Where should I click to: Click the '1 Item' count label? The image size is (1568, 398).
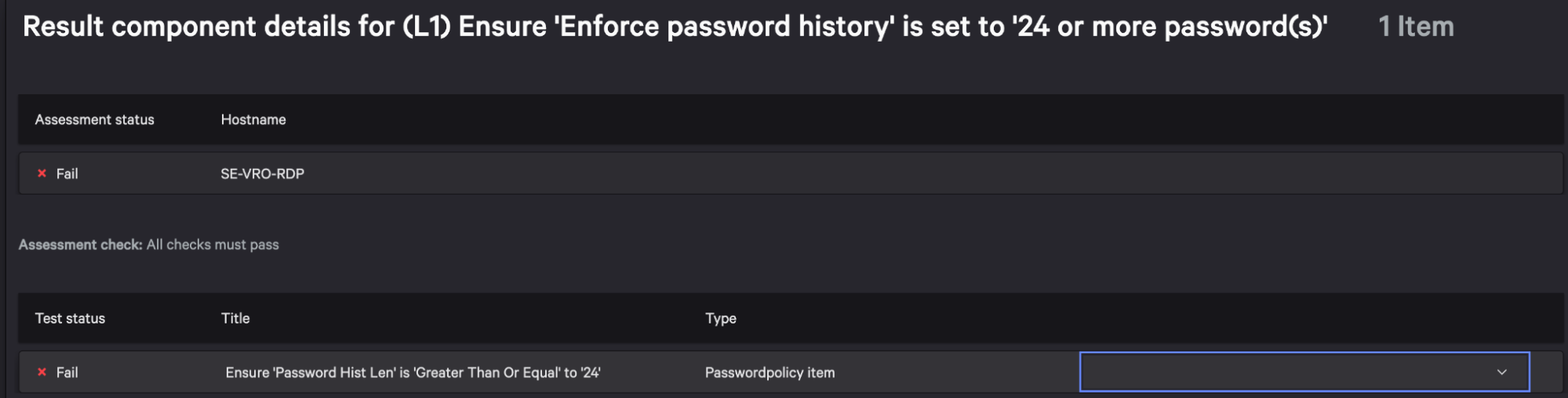pos(1416,27)
